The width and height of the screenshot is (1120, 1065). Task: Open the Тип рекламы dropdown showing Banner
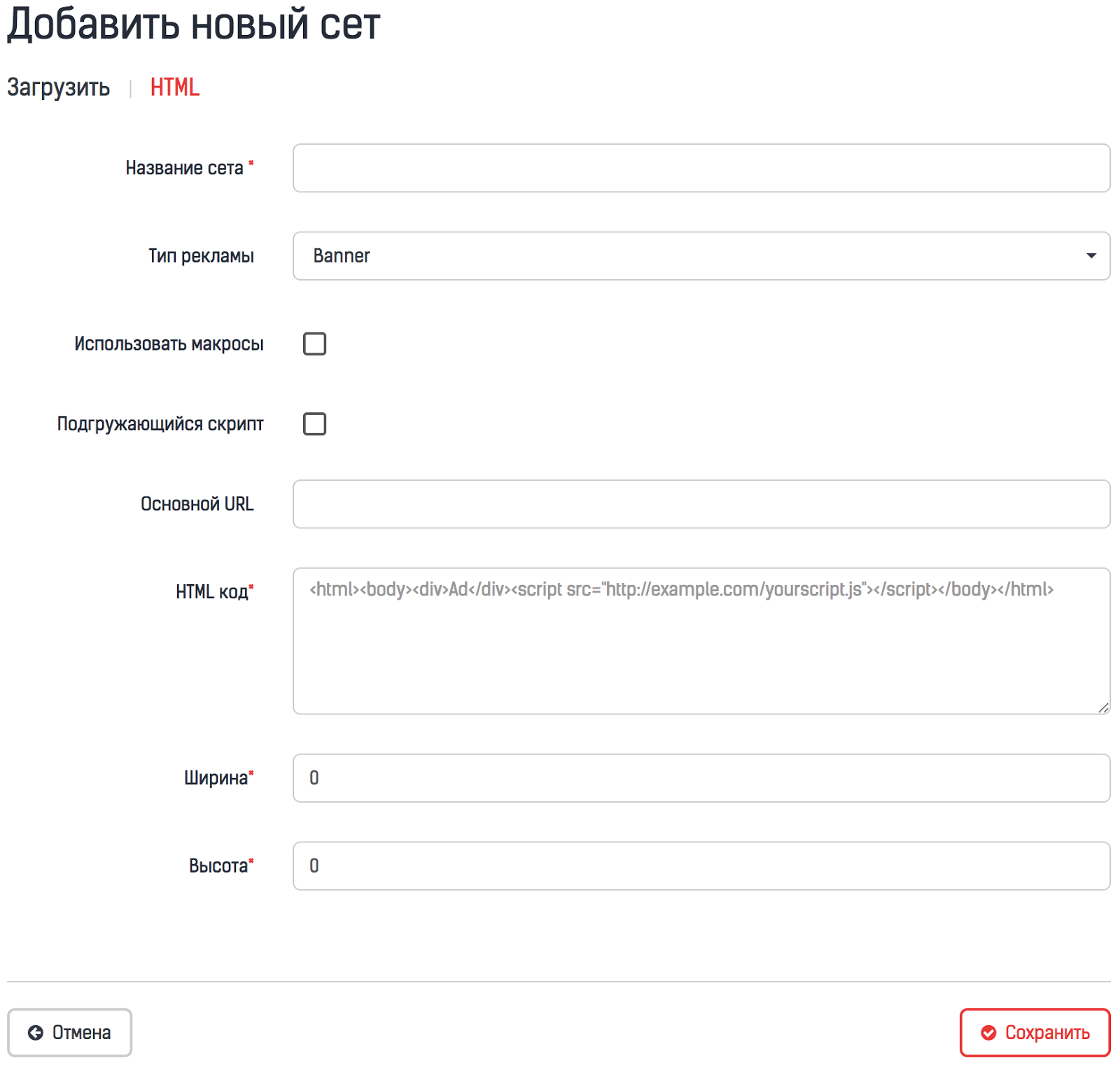tap(701, 256)
